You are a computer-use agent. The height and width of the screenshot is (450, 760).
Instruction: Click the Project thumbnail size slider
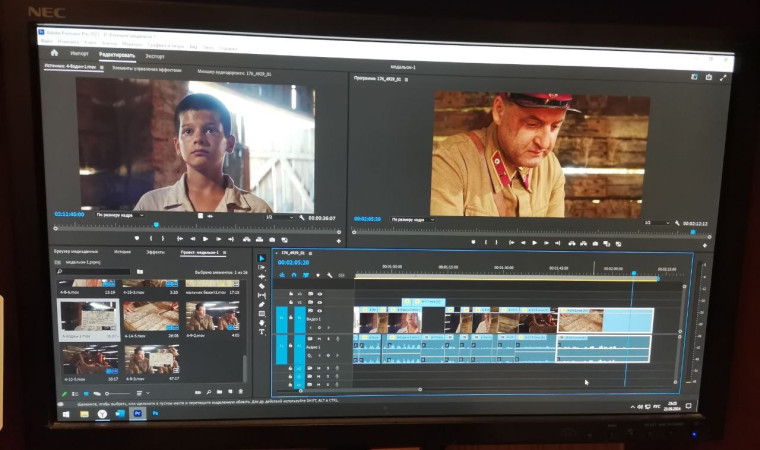point(118,393)
